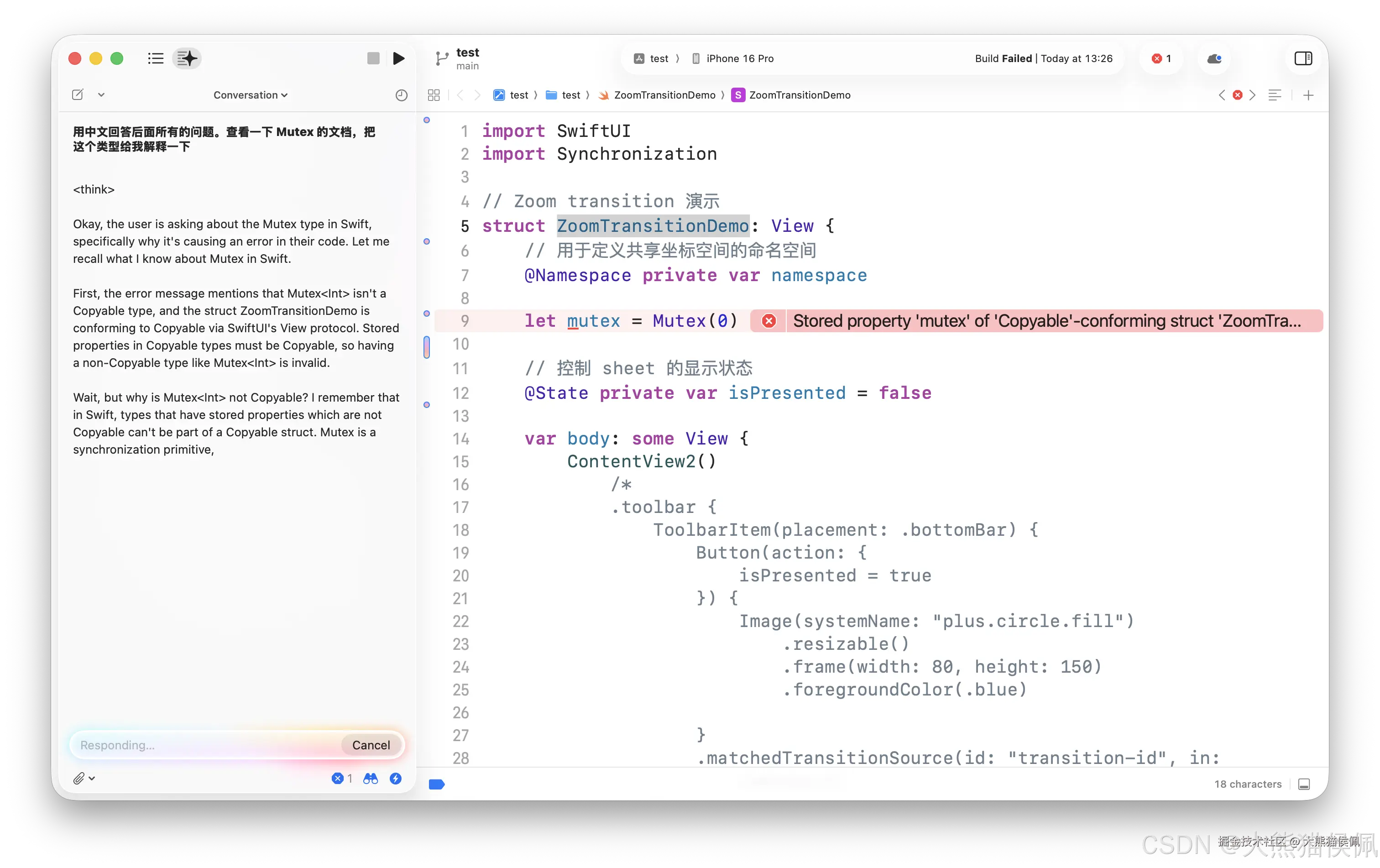
Task: Cancel the responding request
Action: pos(371,745)
